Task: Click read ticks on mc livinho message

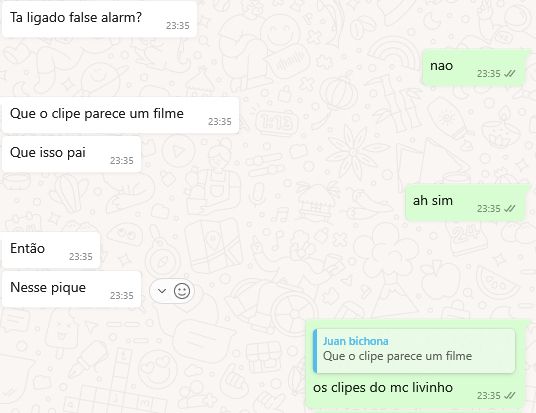Action: 509,396
